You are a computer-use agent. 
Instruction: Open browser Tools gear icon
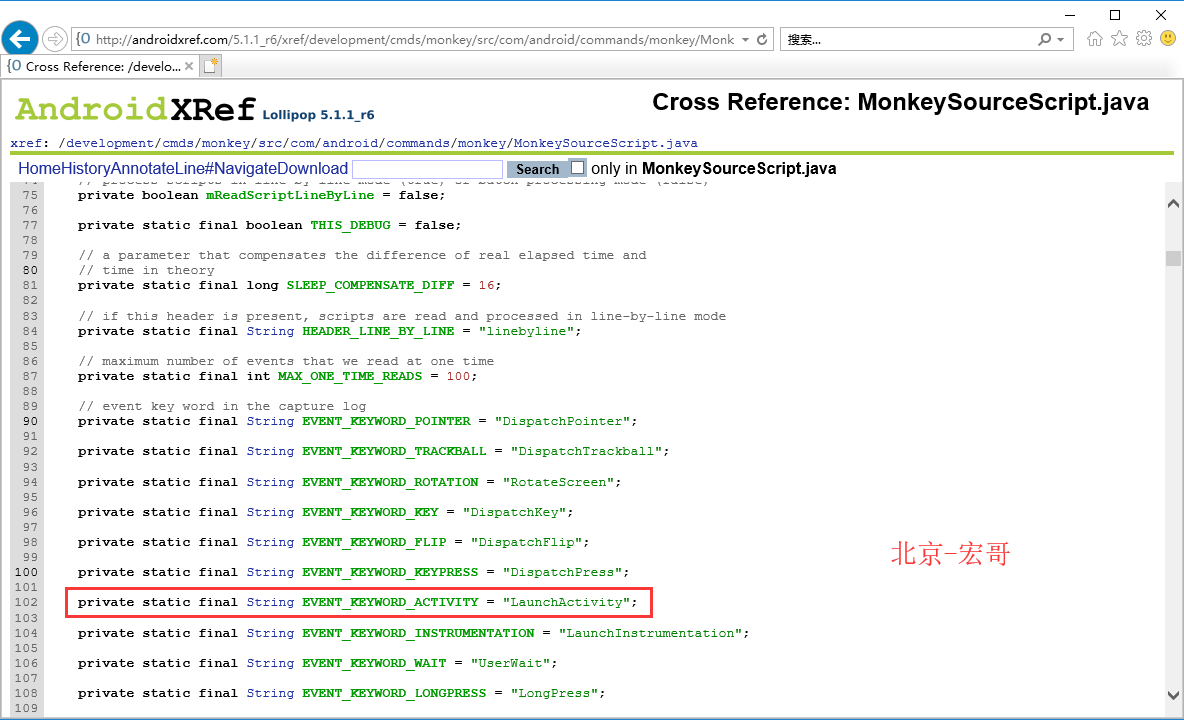coord(1144,38)
